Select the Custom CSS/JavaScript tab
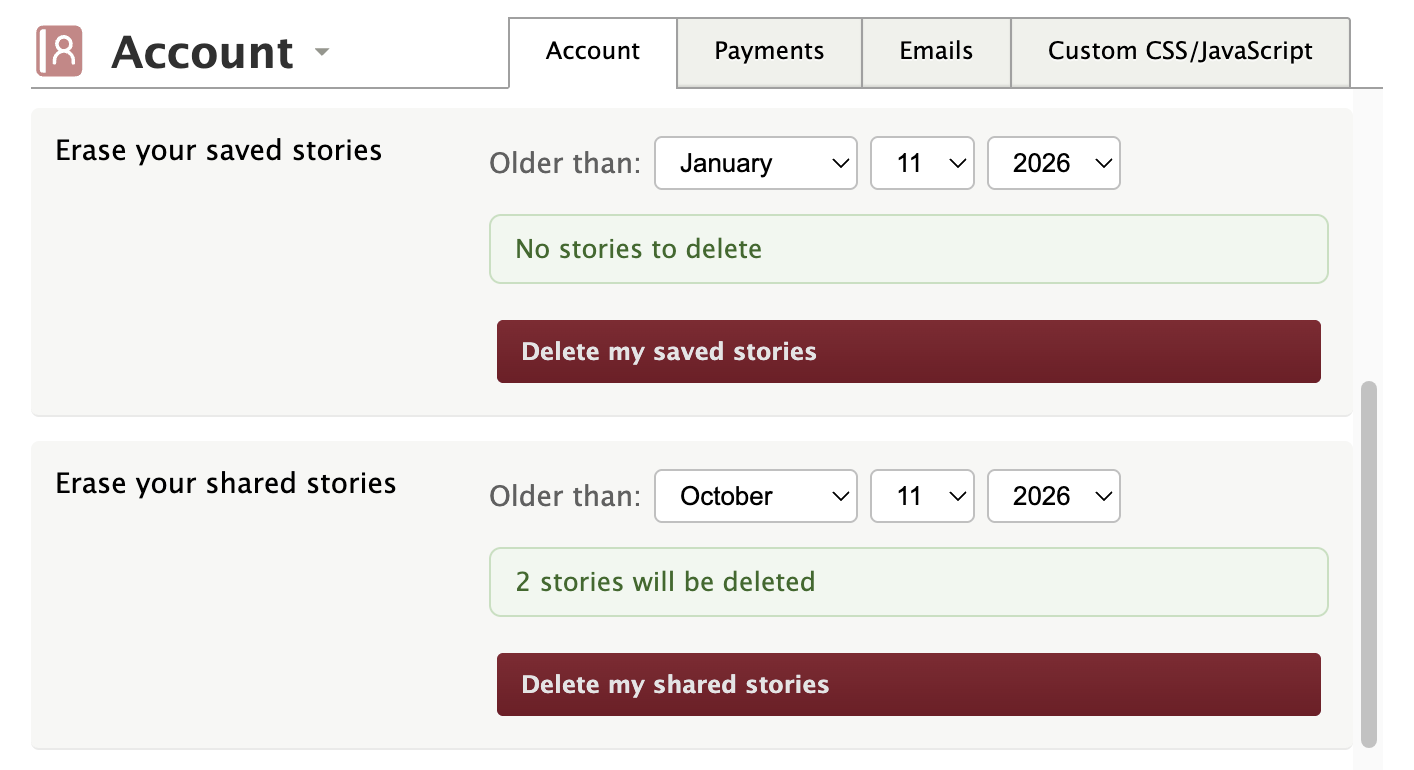The image size is (1414, 770). (x=1180, y=52)
